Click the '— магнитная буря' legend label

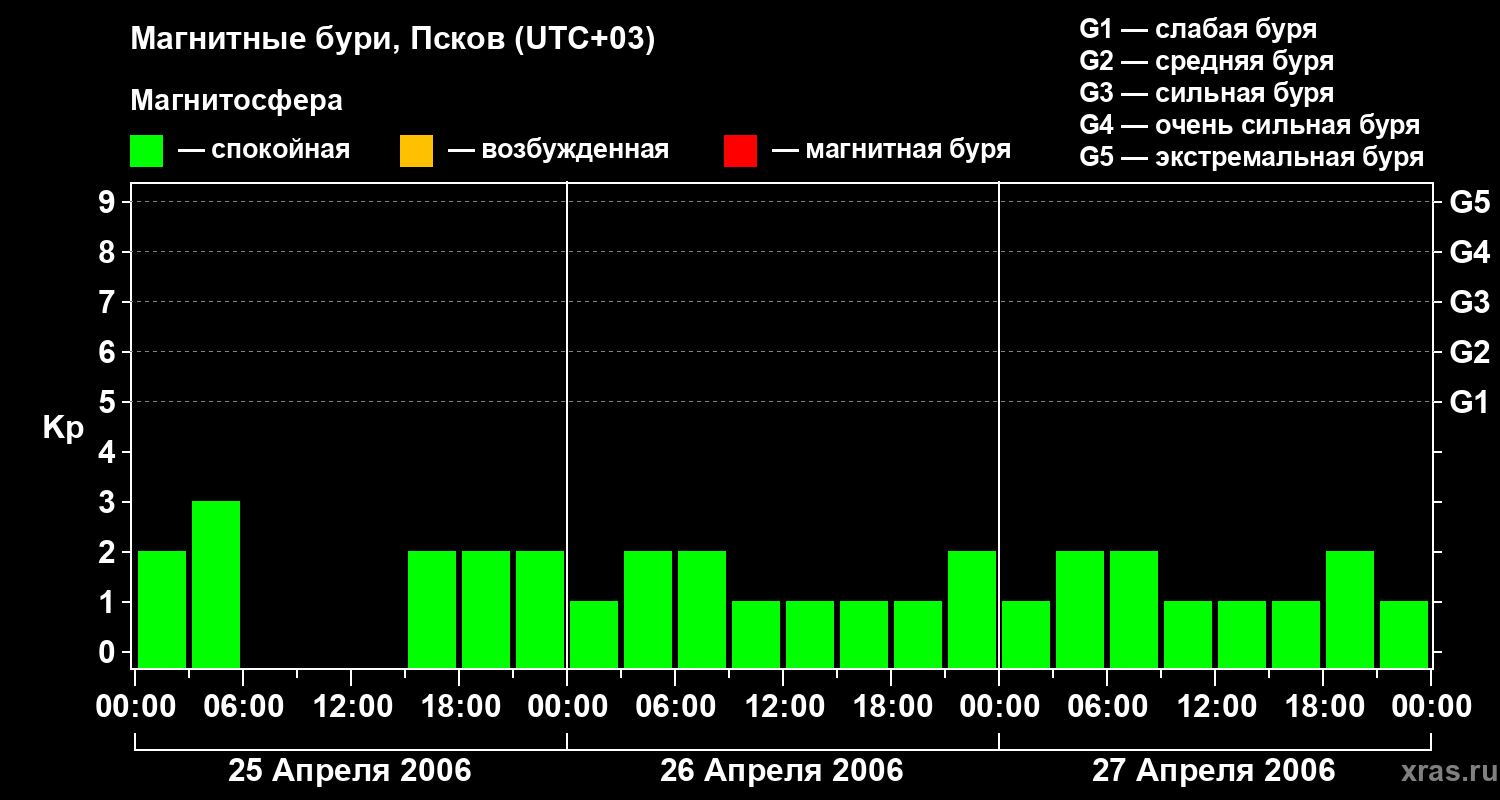tap(892, 151)
